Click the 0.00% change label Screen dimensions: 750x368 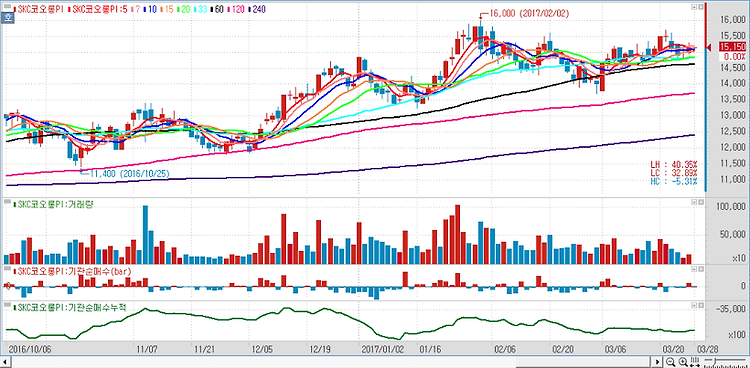click(x=732, y=56)
